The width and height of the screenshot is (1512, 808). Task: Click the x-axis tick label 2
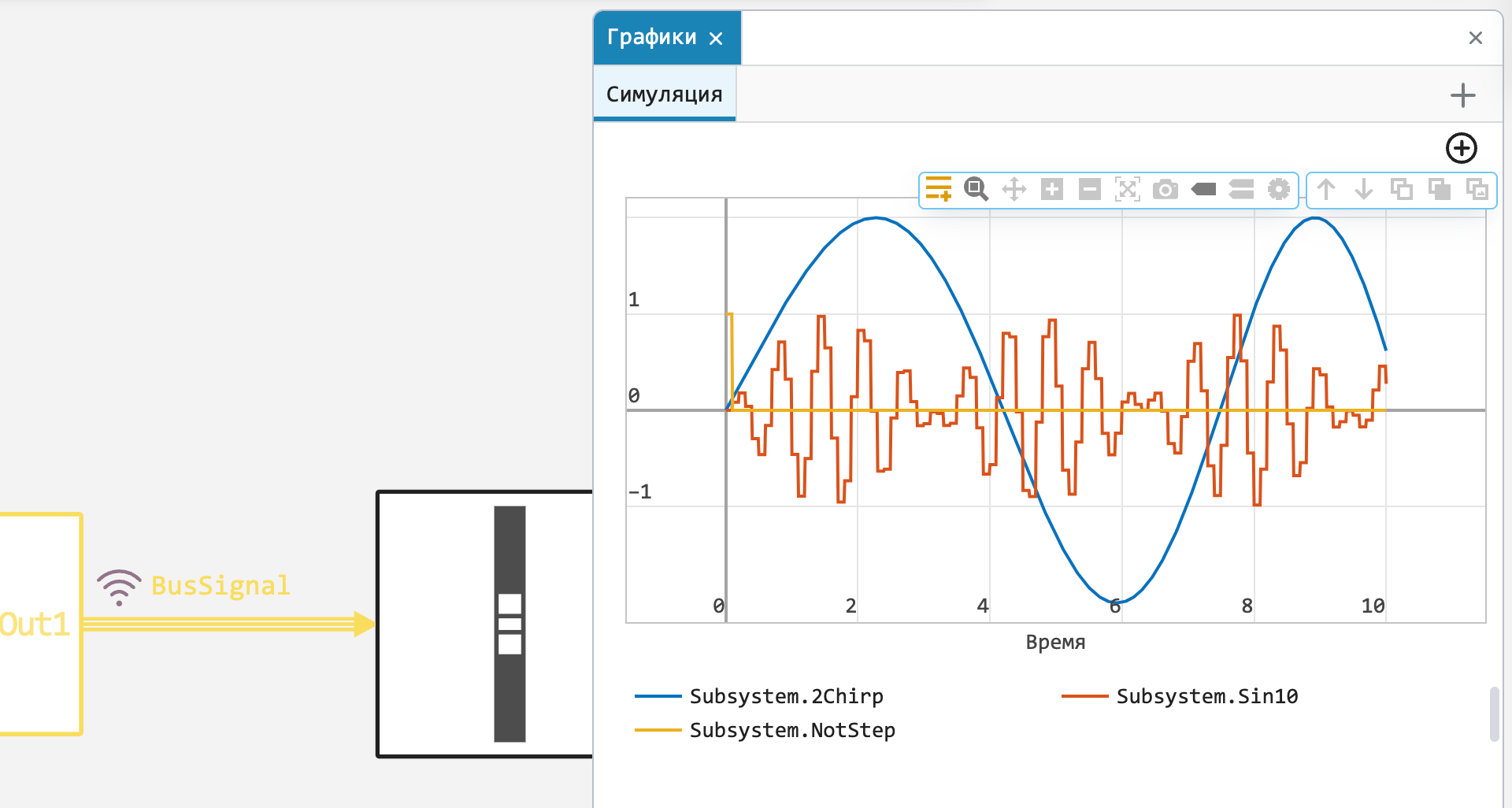tap(850, 606)
